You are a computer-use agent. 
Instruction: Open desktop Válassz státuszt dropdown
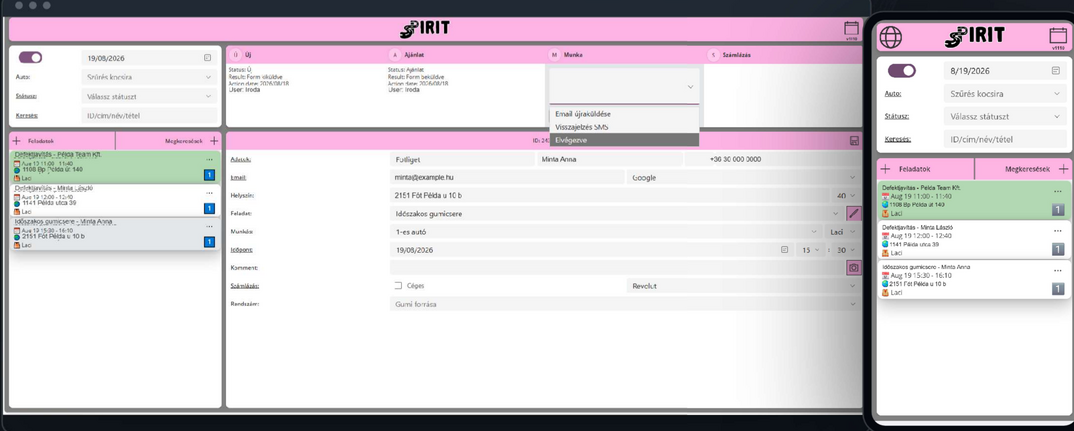tap(150, 97)
